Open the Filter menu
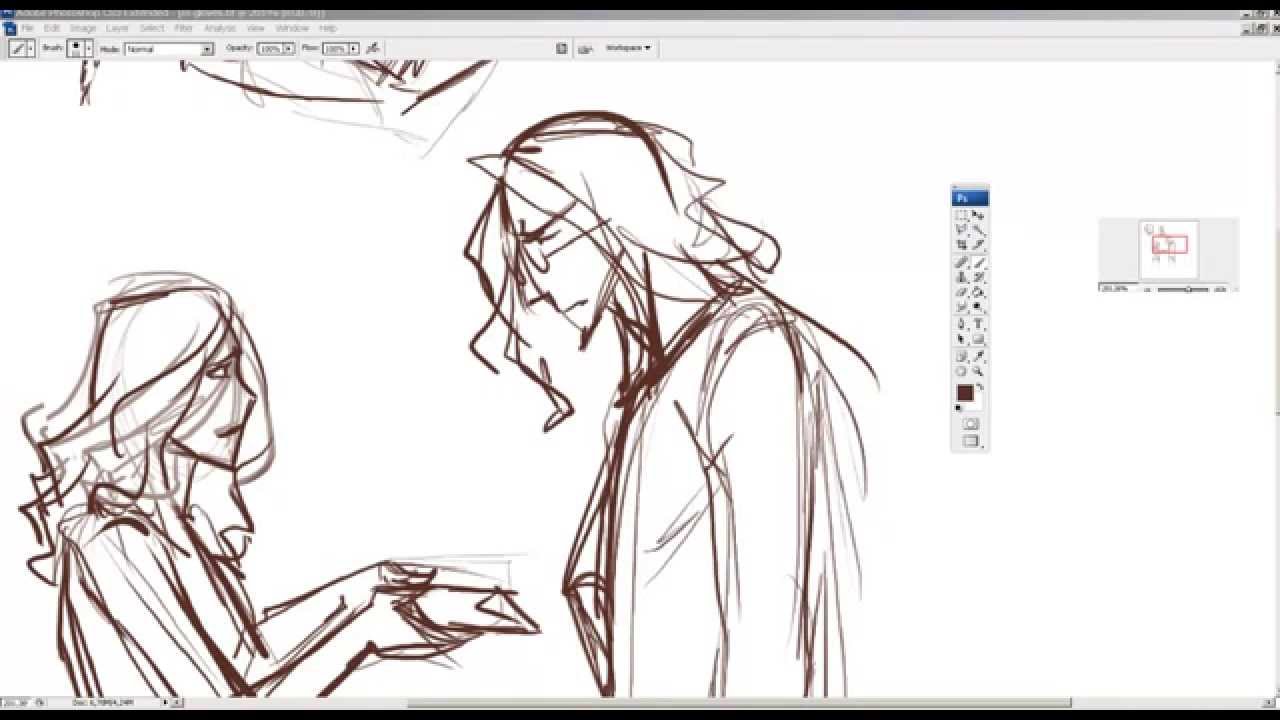This screenshot has width=1280, height=720. (x=183, y=28)
